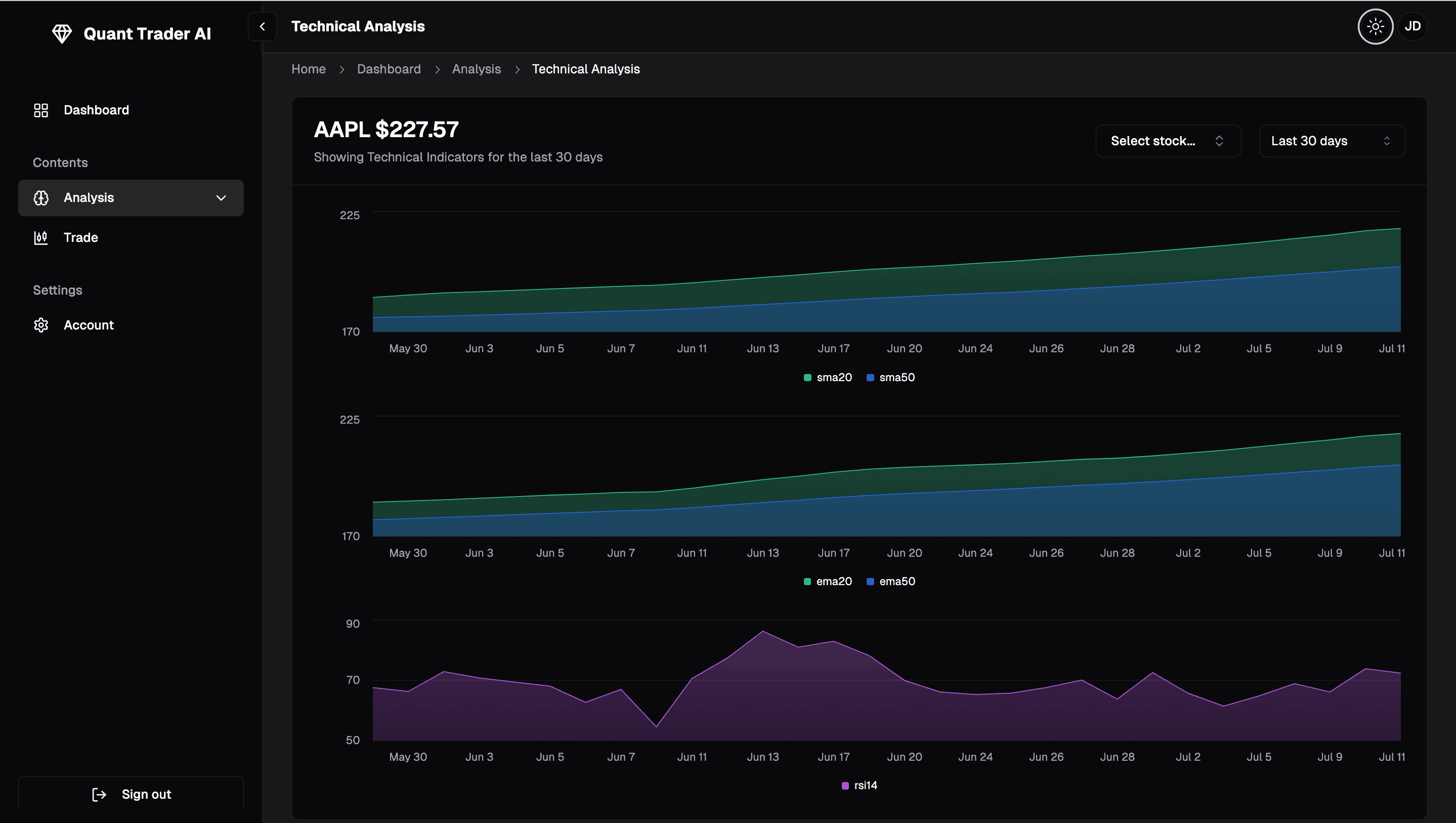
Task: Collapse the sidebar using the back chevron
Action: (x=262, y=26)
